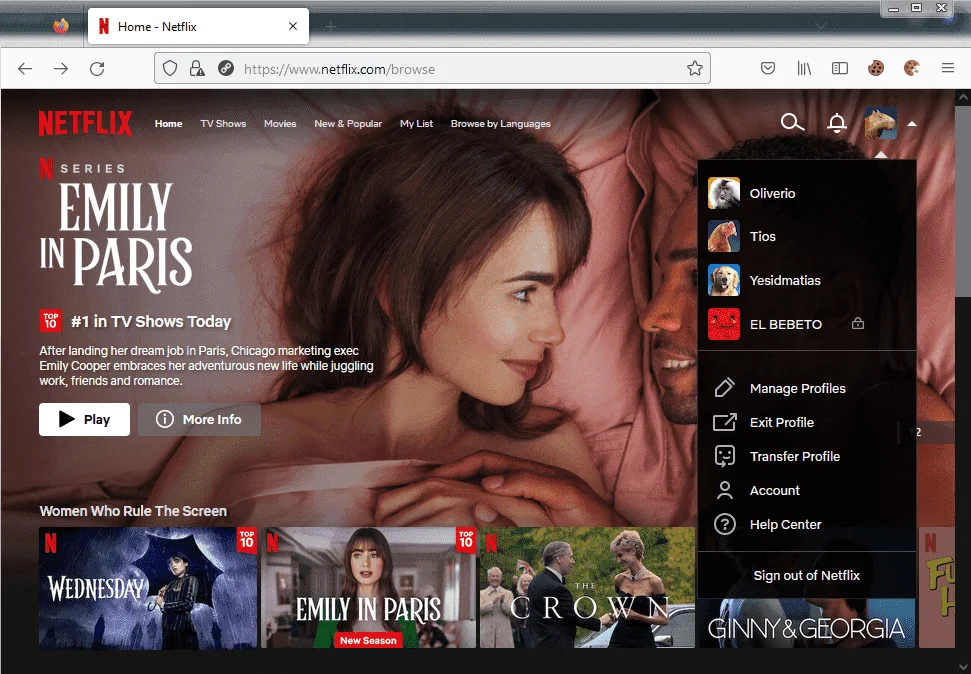This screenshot has height=674, width=971.
Task: Toggle the Firefox sidebar icon
Action: tap(840, 68)
